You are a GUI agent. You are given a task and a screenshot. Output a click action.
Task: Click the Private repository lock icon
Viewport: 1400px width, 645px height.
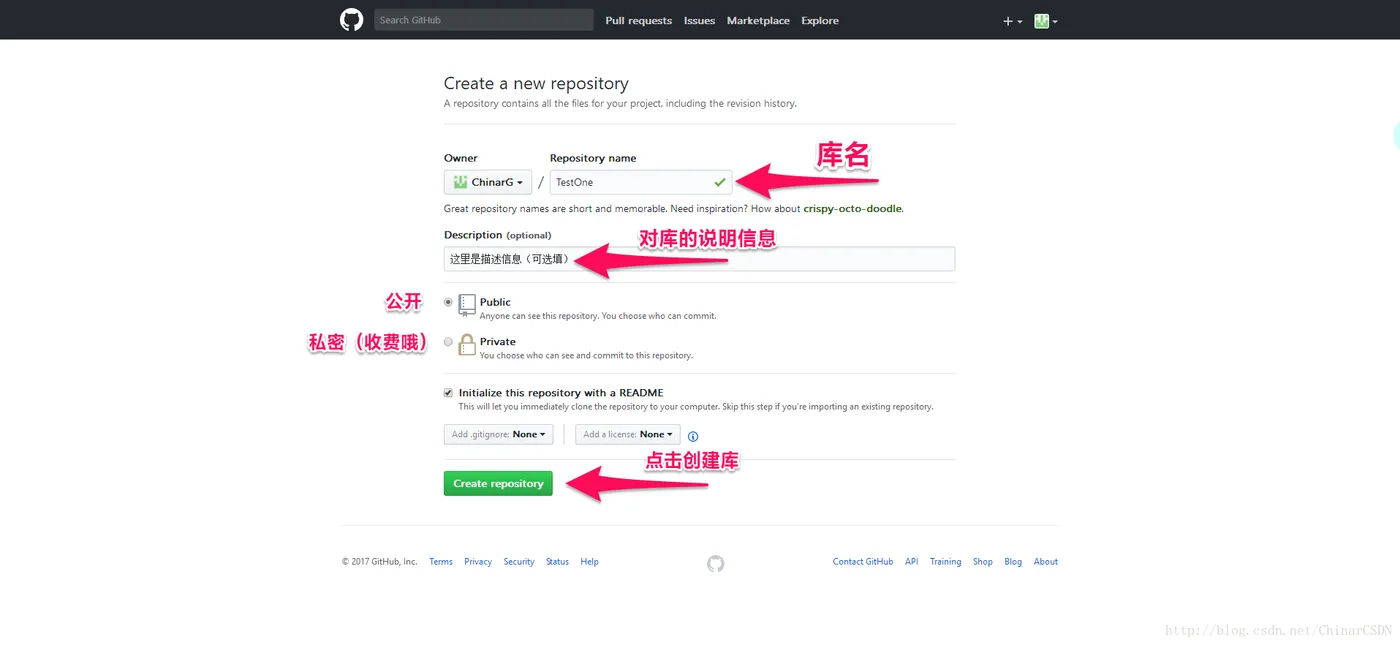(x=467, y=345)
